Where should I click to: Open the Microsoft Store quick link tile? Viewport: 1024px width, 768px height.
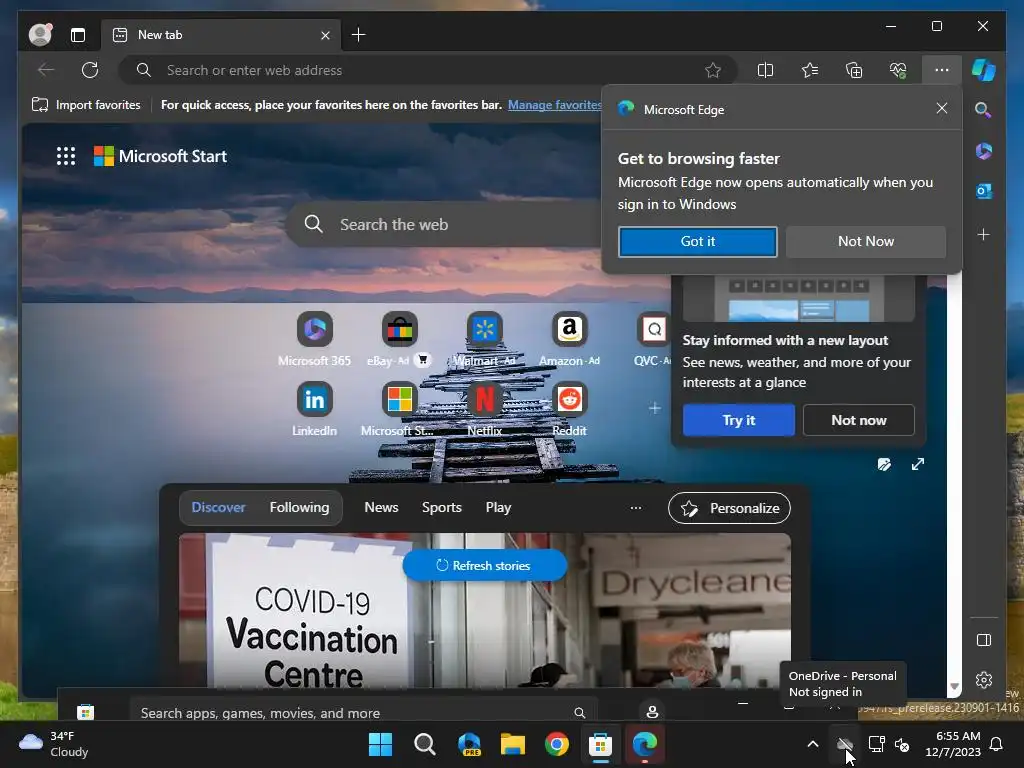pos(399,409)
